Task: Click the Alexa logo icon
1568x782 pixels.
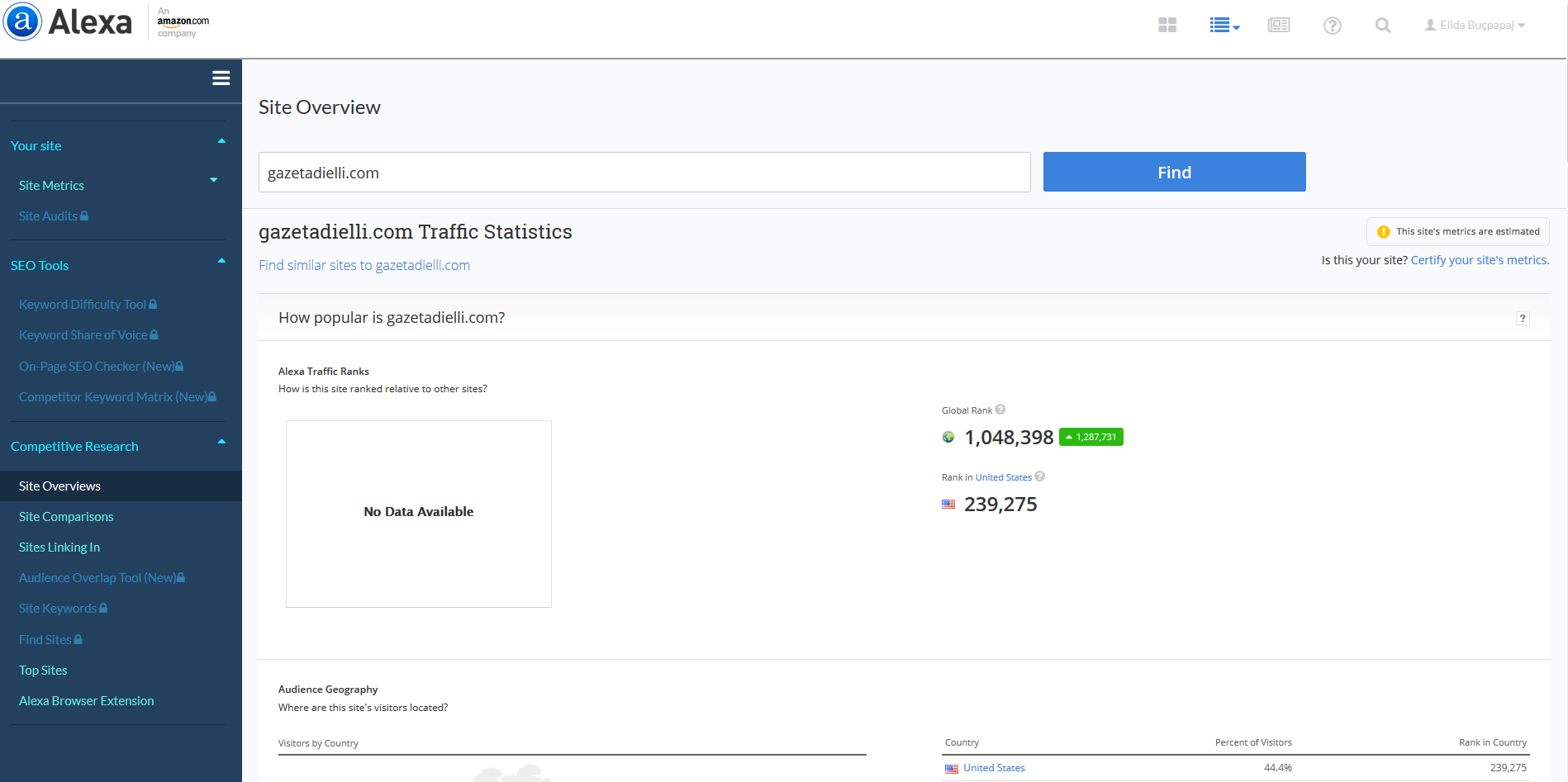Action: click(x=23, y=22)
